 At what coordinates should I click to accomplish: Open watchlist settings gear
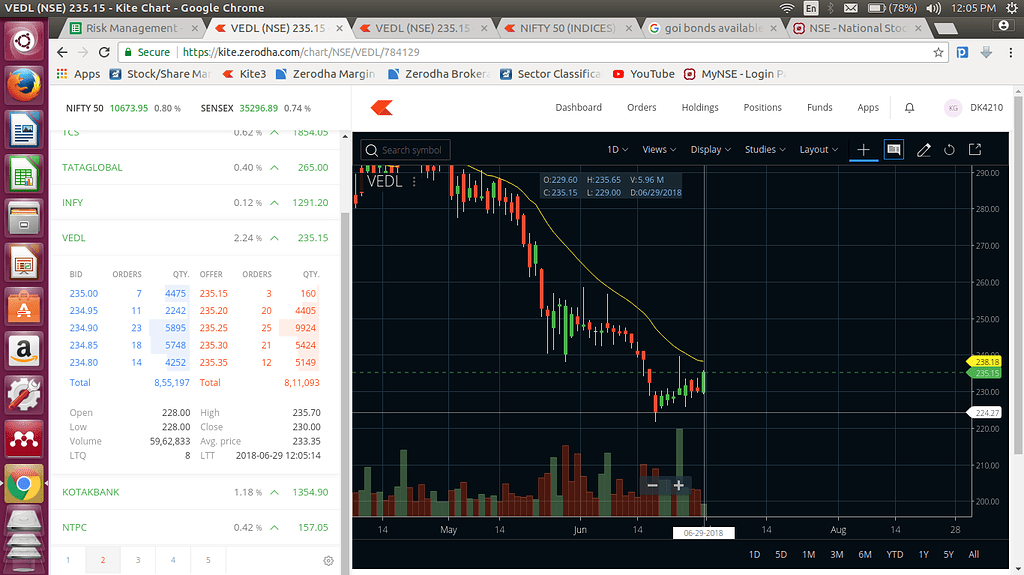(x=328, y=561)
